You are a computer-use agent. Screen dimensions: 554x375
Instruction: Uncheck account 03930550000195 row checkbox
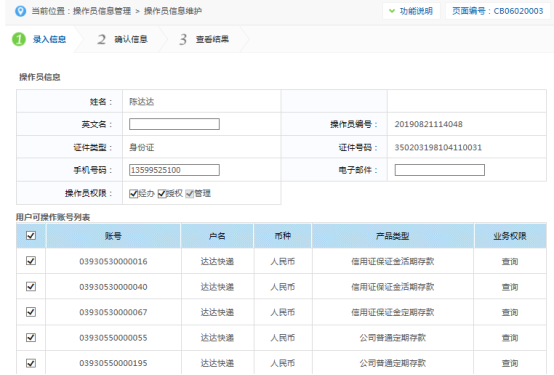[x=31, y=363]
